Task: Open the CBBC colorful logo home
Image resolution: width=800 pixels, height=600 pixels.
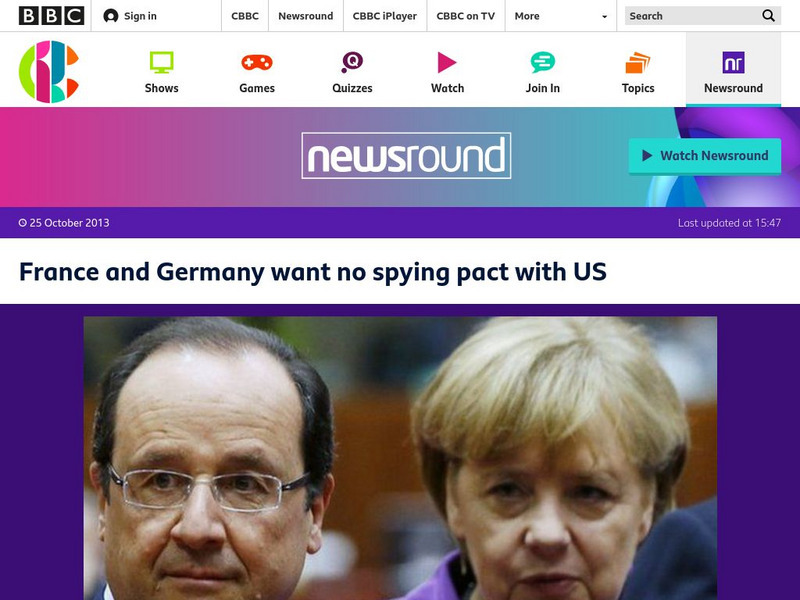Action: (49, 71)
